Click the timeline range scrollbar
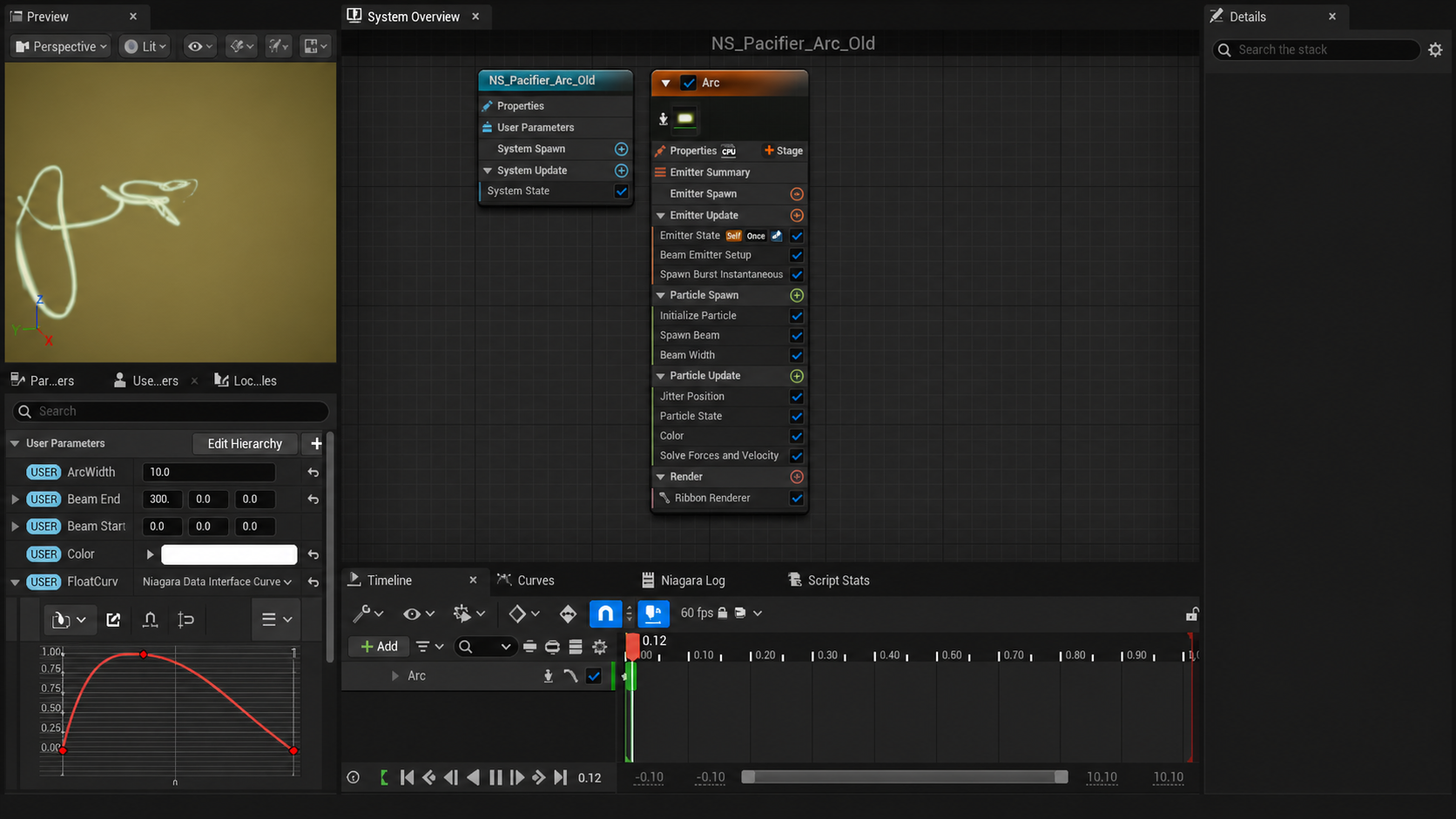 (905, 777)
